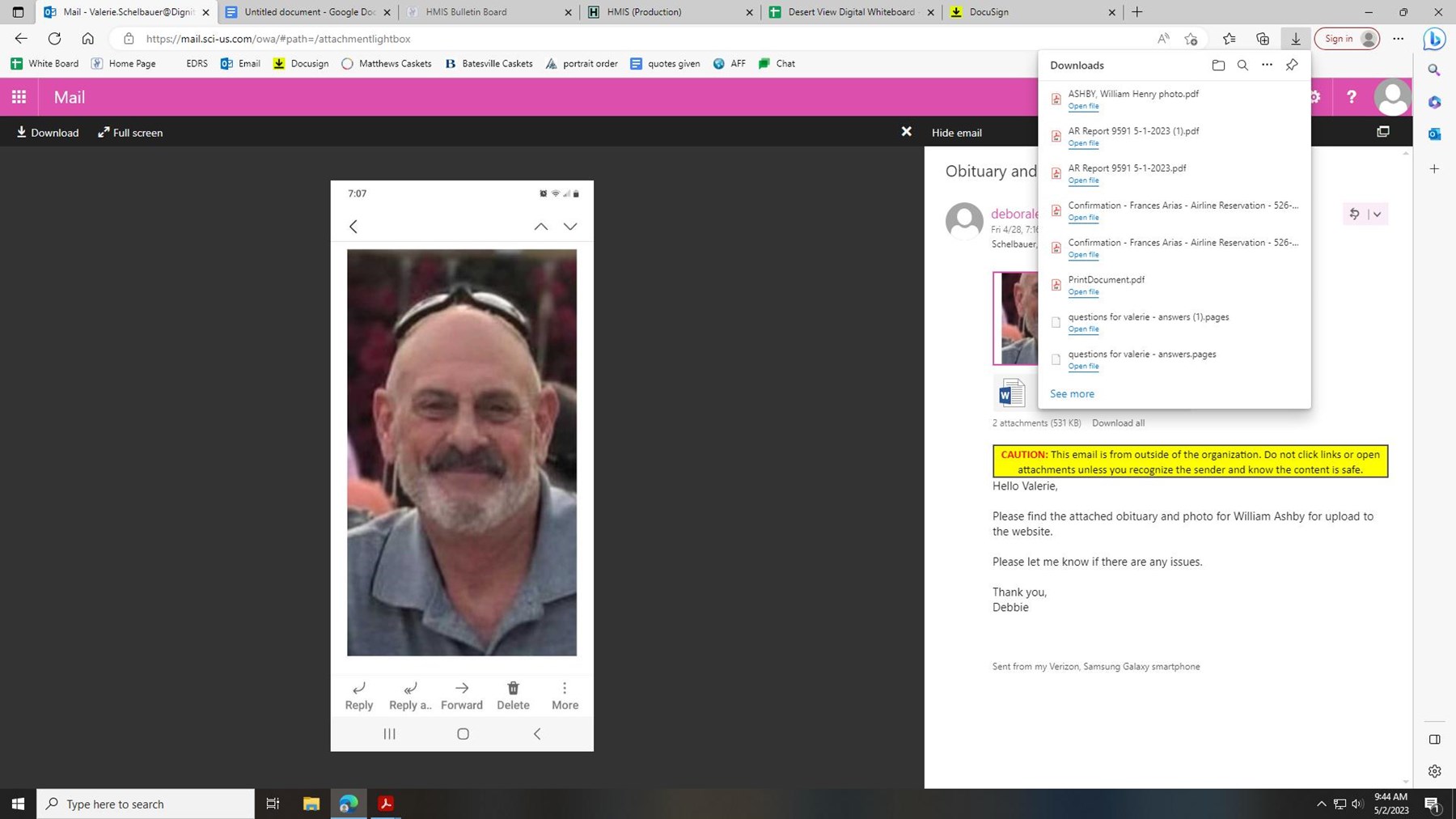The image size is (1456, 819).
Task: Open the app launcher waffle icon
Action: pos(19,97)
